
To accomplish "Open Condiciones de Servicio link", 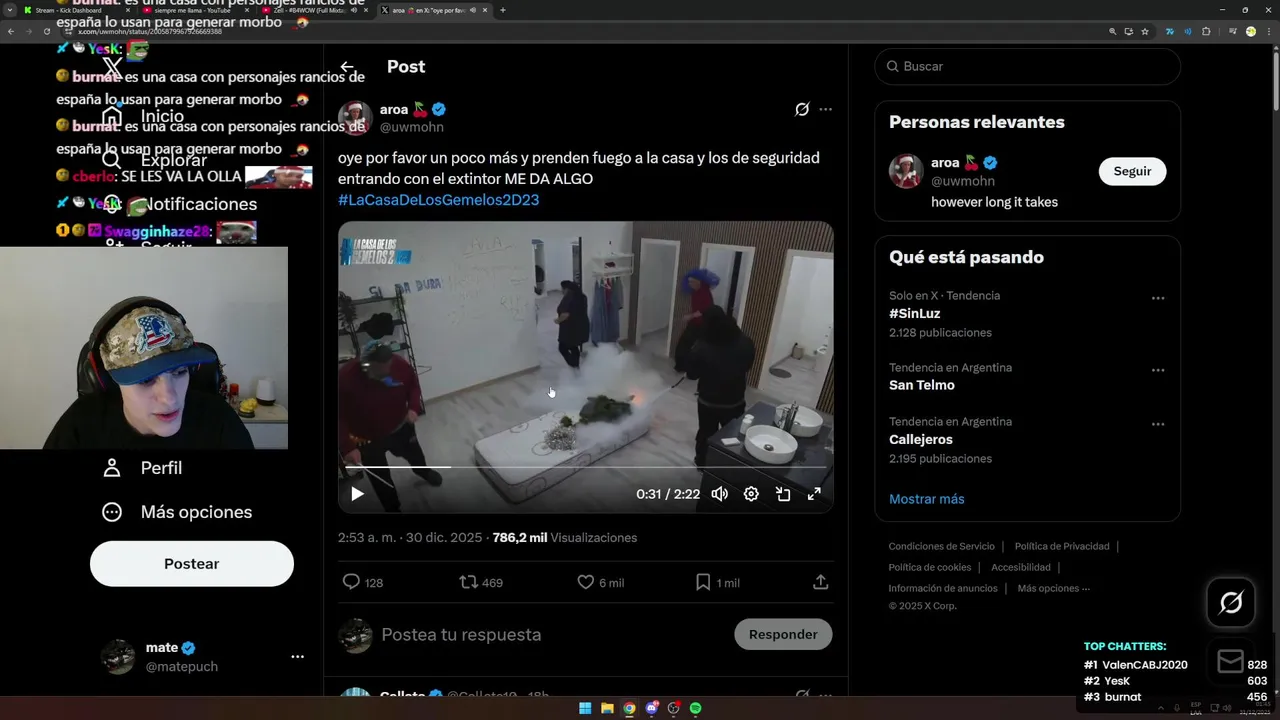I will coord(942,546).
